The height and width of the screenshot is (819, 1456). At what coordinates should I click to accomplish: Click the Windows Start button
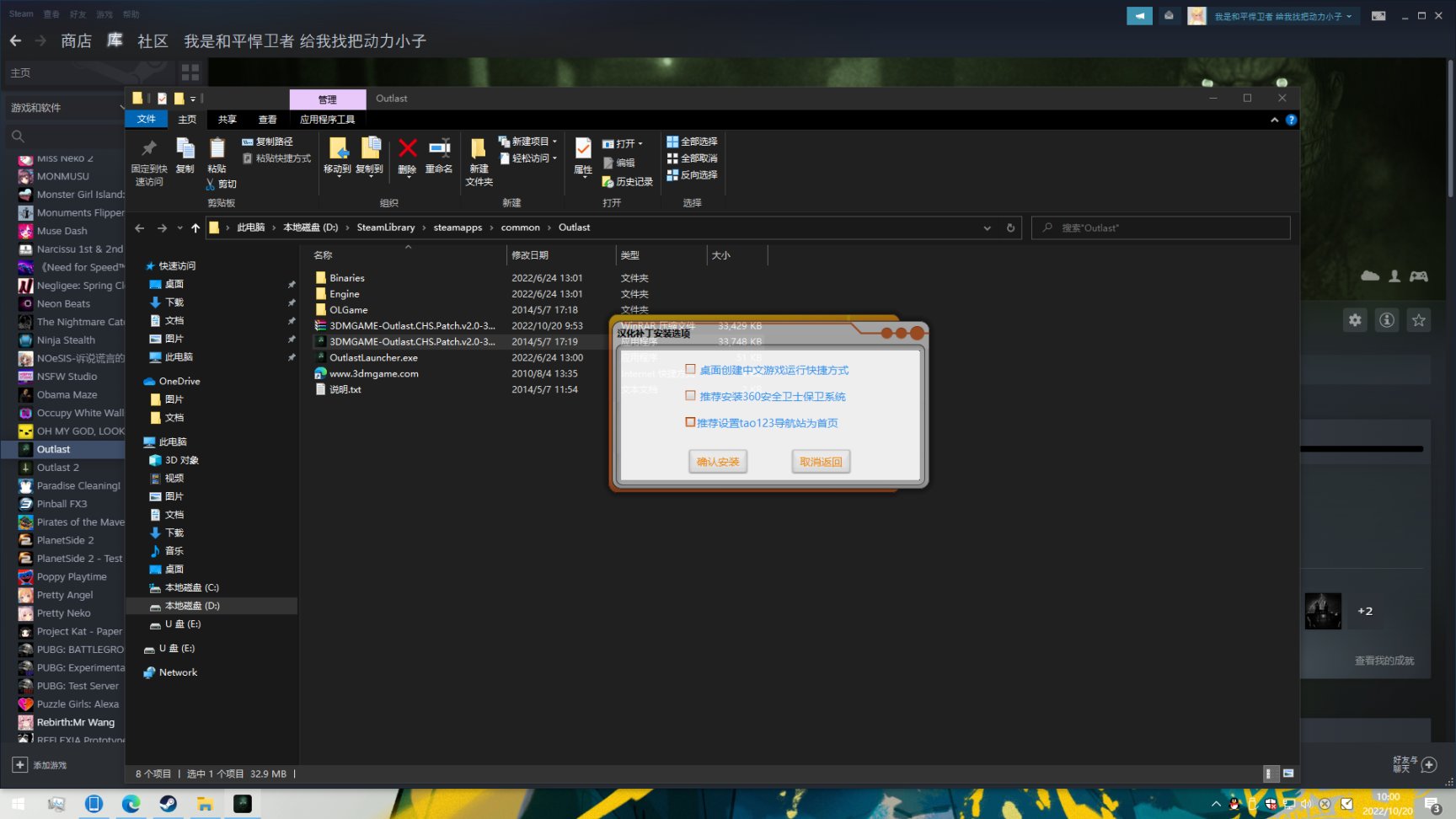point(19,804)
